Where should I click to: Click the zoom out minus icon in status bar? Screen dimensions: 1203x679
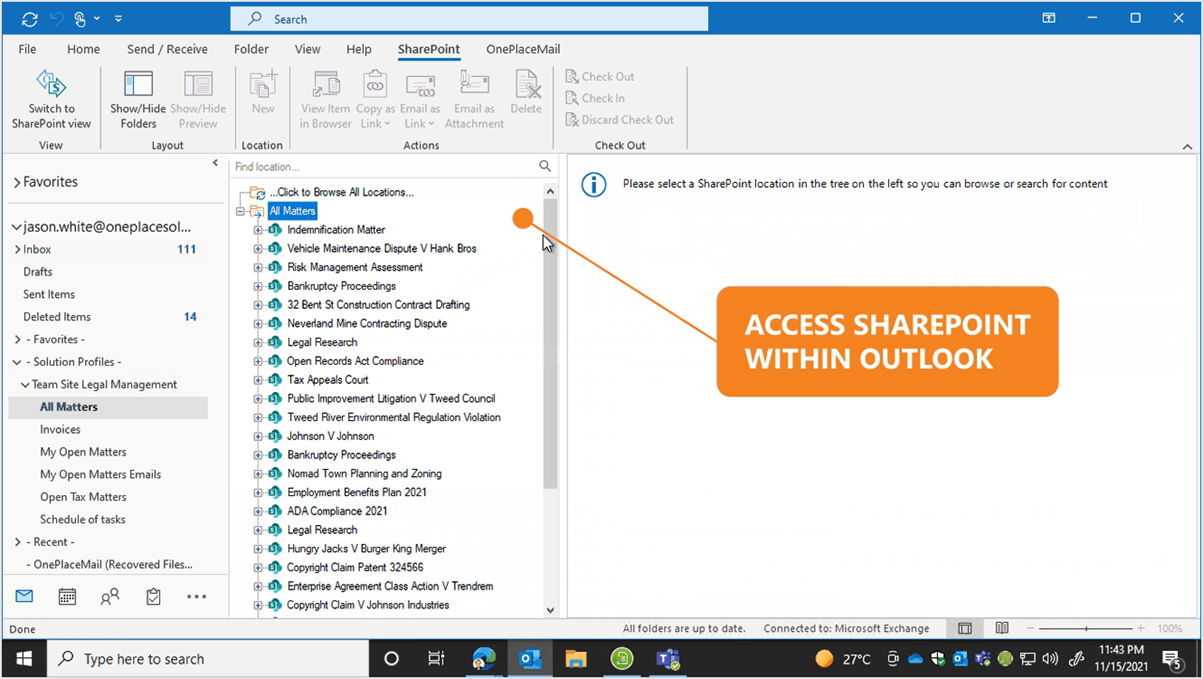coord(1030,628)
